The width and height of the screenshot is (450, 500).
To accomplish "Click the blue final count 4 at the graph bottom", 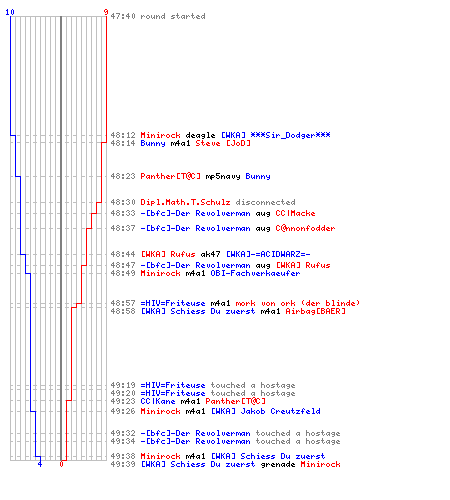I will (40, 464).
